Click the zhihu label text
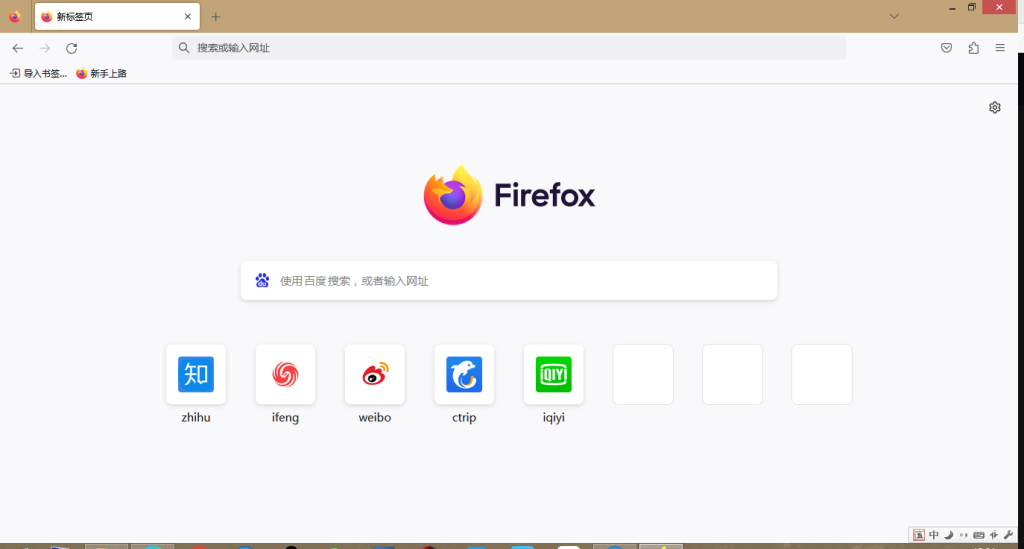 click(196, 418)
